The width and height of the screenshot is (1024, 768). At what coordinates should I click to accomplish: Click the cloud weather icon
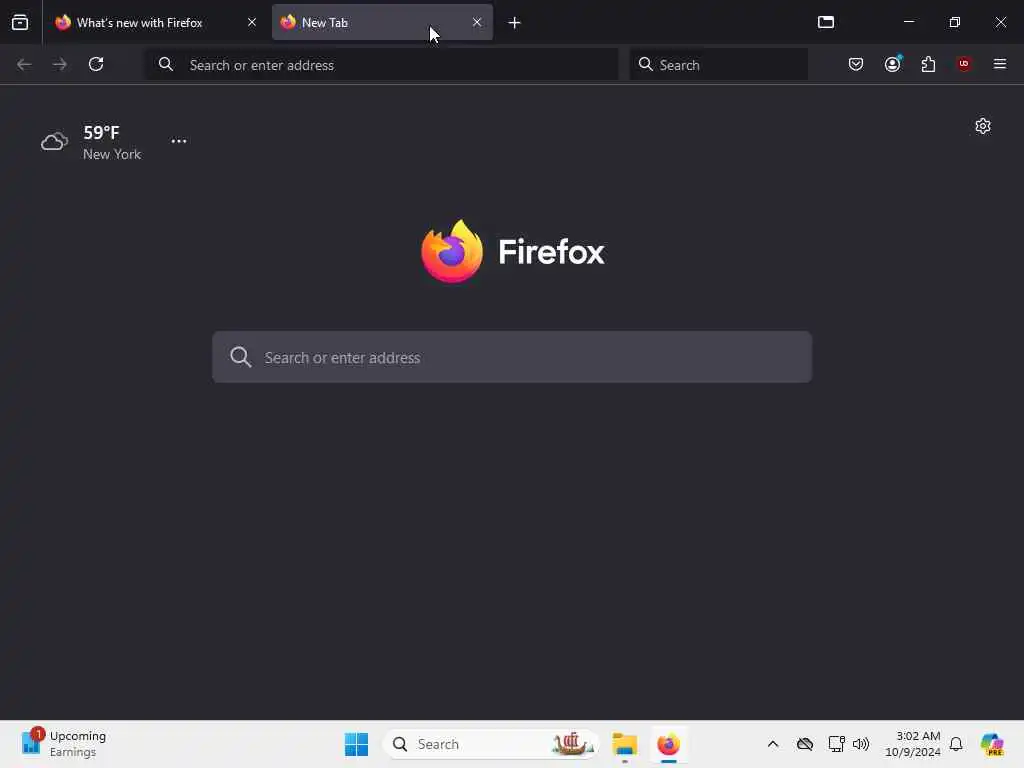[x=55, y=141]
